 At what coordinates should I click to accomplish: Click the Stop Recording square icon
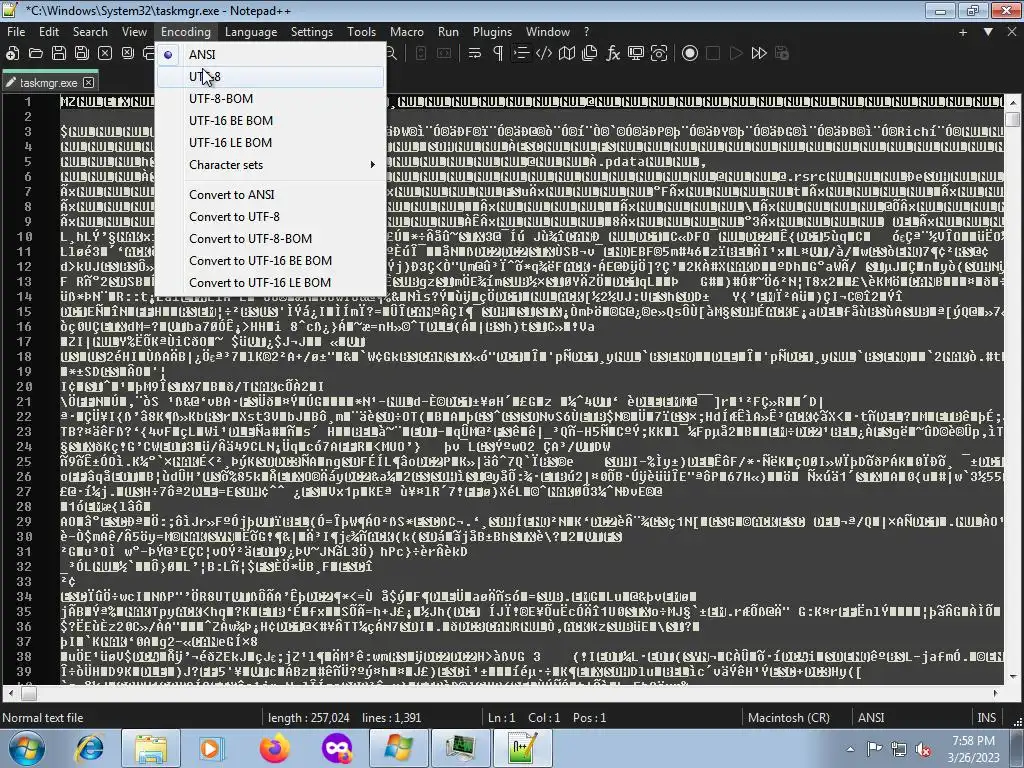click(x=713, y=54)
